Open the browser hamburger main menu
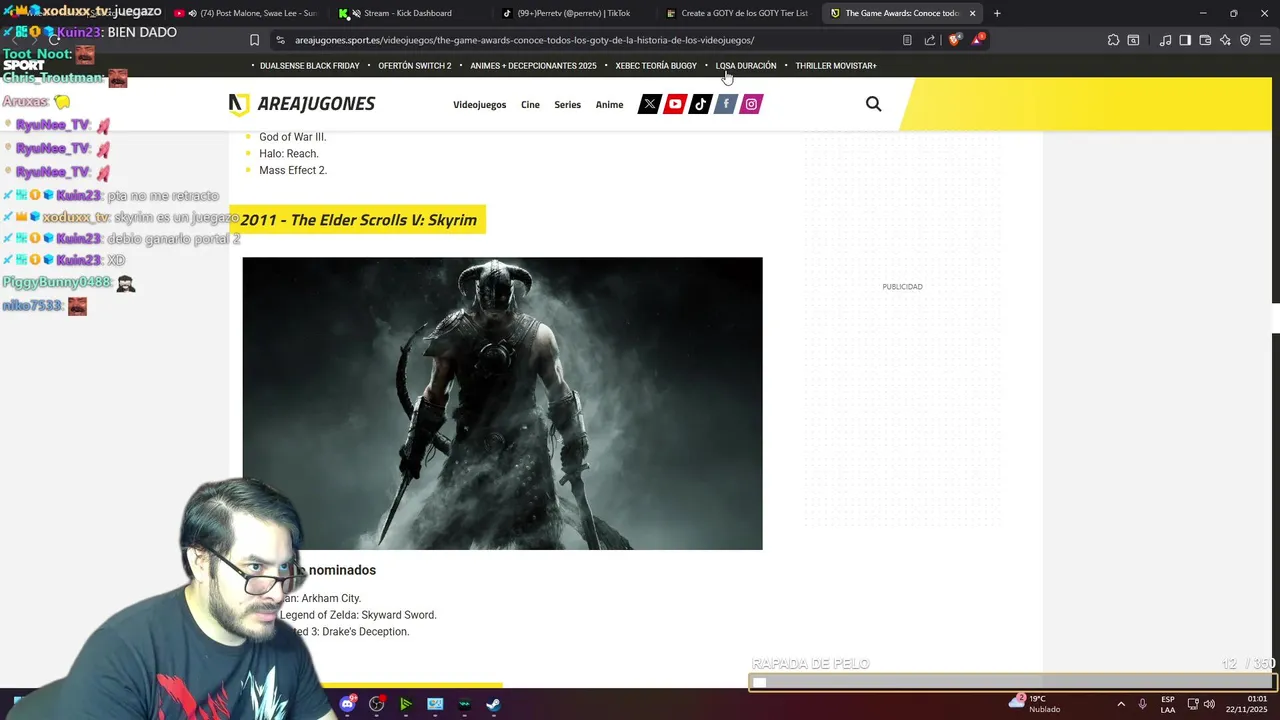The width and height of the screenshot is (1280, 720). click(x=1265, y=40)
